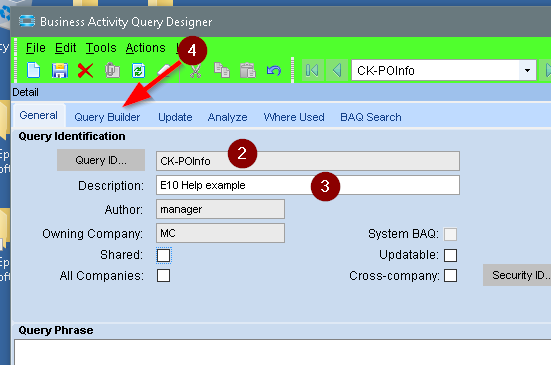Click the Security ID... button

tap(517, 275)
